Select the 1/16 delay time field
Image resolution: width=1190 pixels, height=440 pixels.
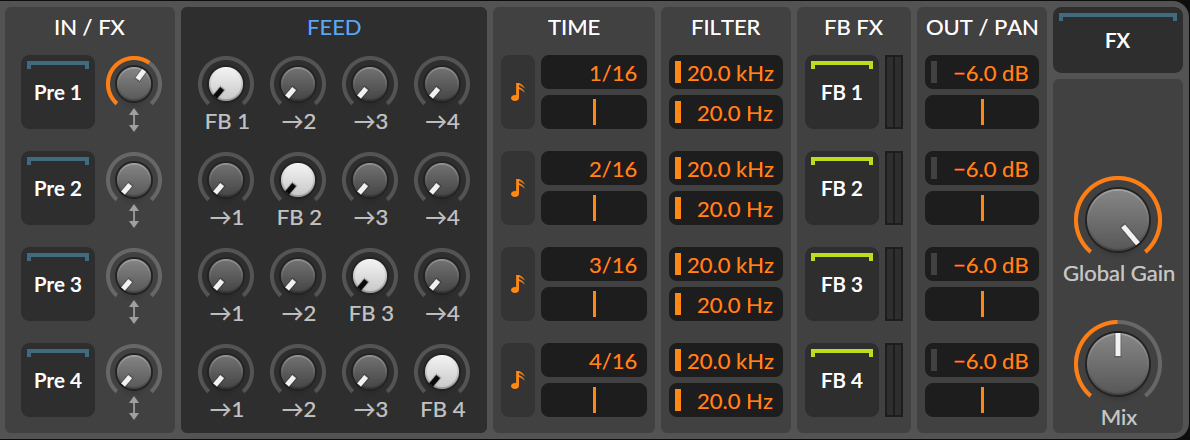point(593,73)
